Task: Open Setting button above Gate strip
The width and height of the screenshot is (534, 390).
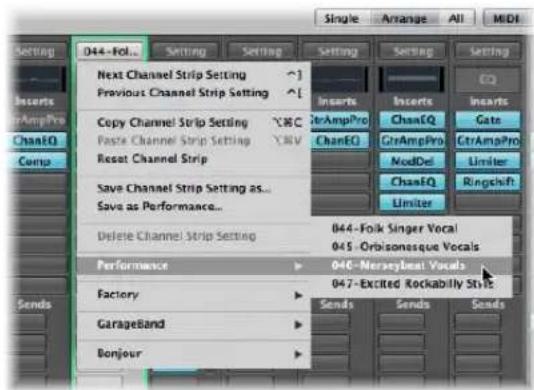Action: tap(488, 51)
